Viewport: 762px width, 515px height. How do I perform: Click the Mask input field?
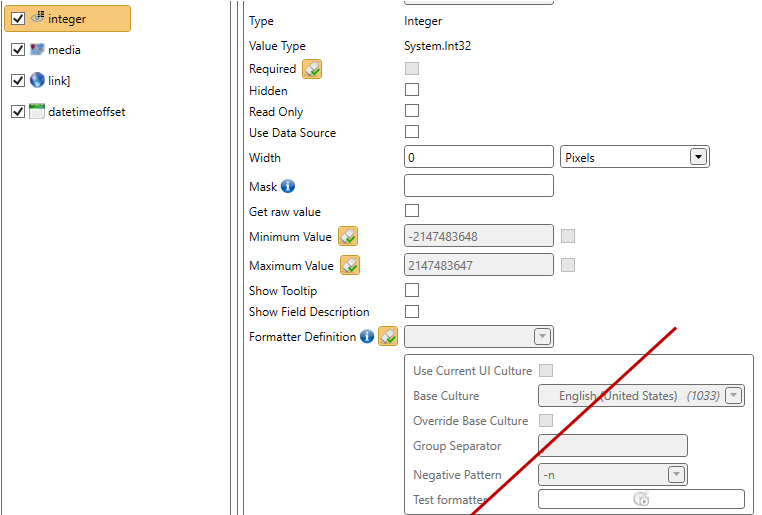coord(479,186)
